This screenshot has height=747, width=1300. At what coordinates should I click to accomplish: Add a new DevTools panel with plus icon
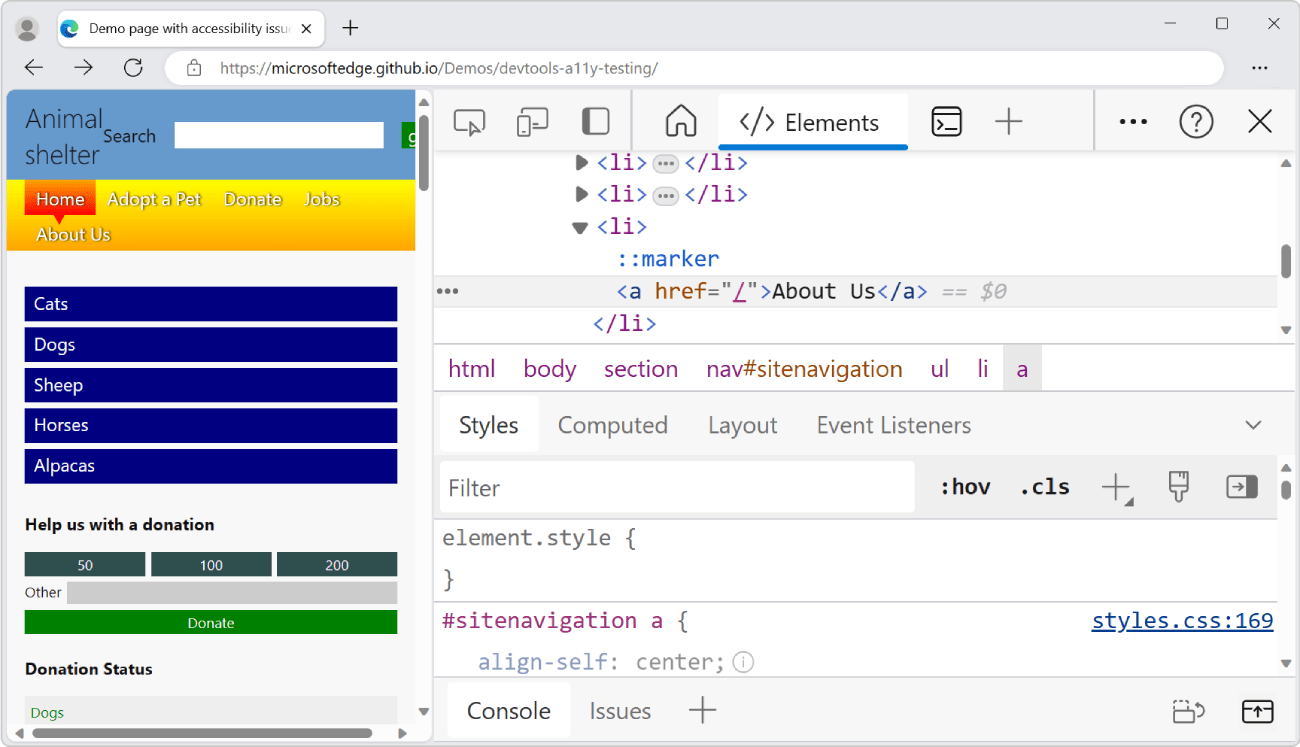1008,121
